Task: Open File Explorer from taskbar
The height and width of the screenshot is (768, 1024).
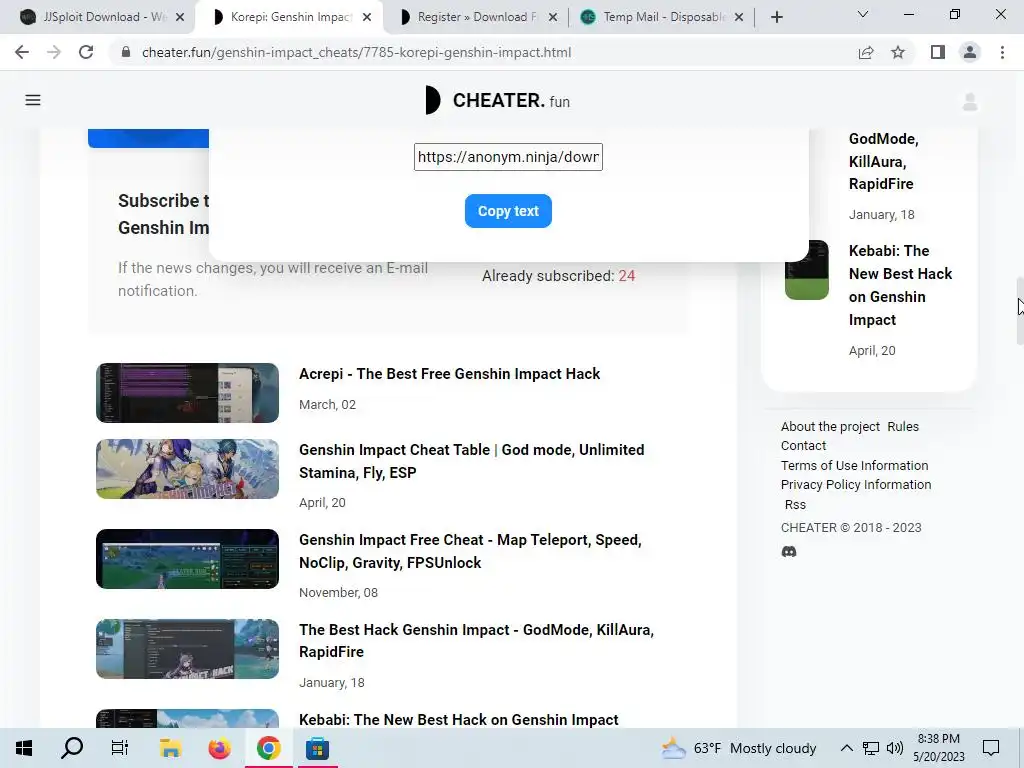Action: pos(170,748)
